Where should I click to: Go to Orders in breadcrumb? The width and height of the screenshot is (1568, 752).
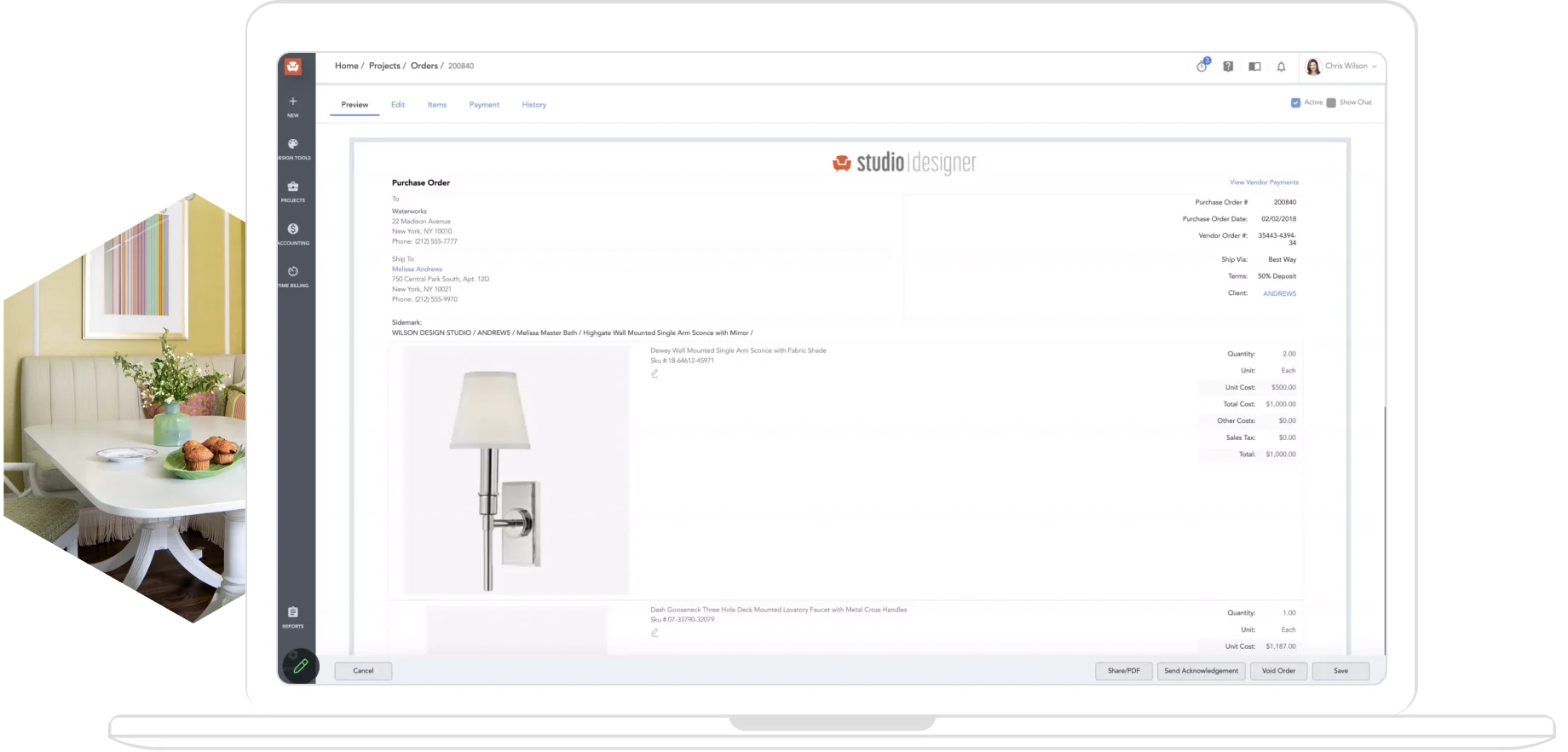[x=424, y=66]
